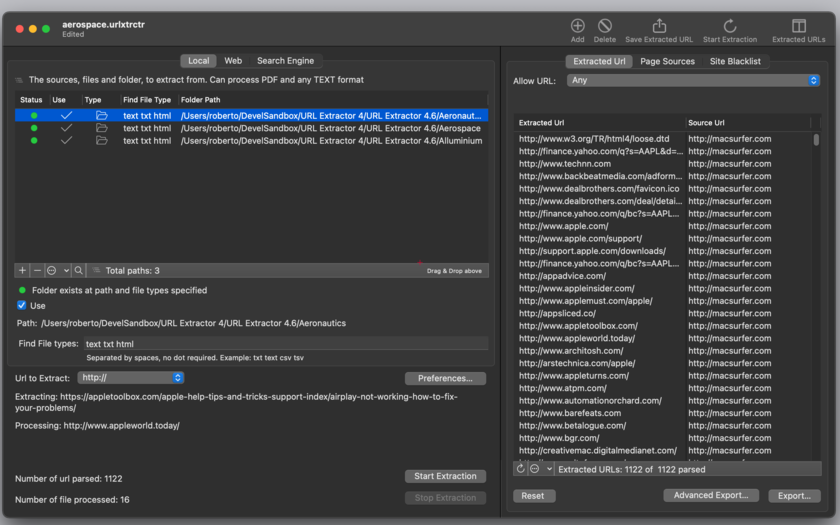Open the Extracted URLs panel icon
The width and height of the screenshot is (840, 525).
(798, 26)
